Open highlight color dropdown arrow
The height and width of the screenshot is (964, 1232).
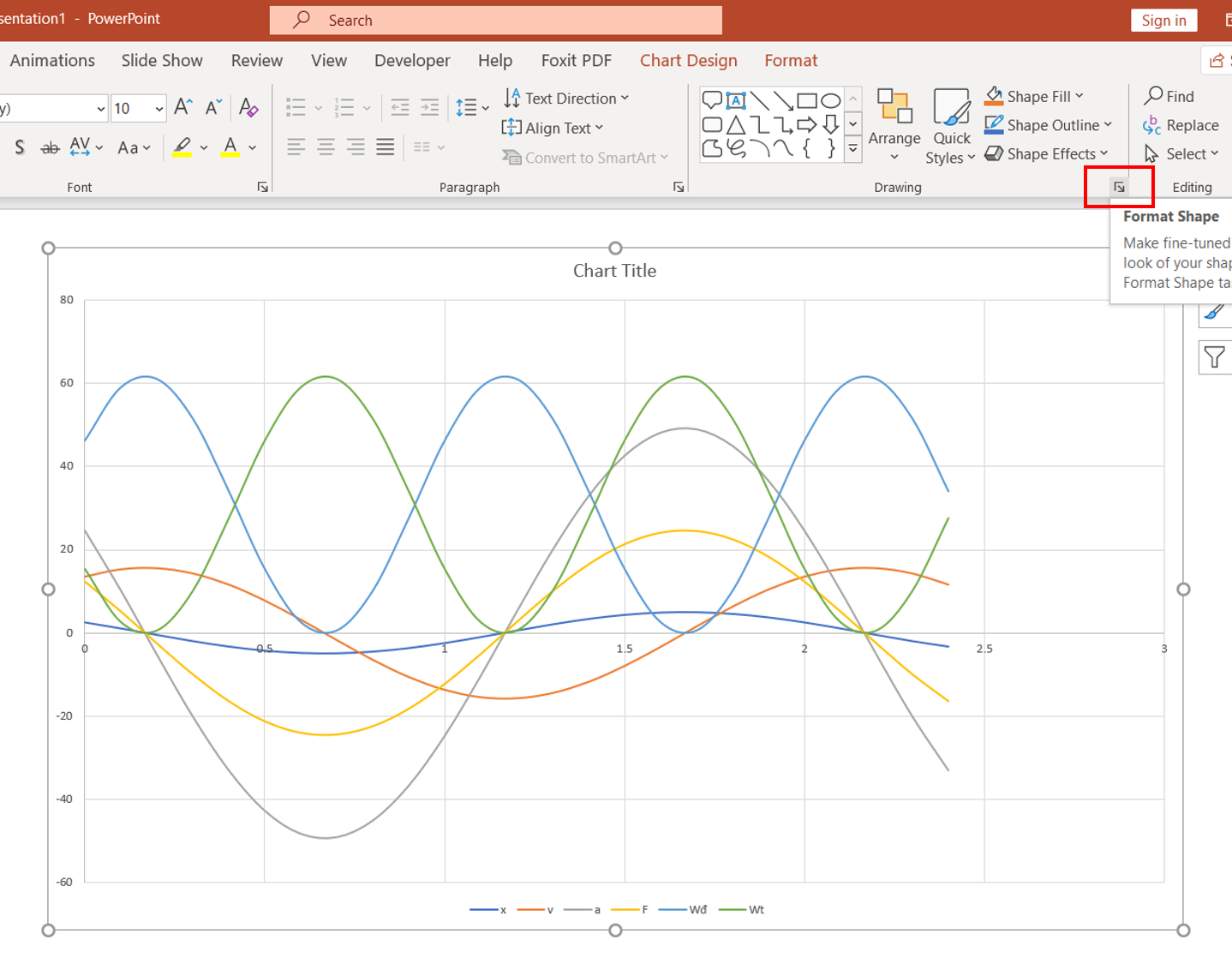coord(204,147)
